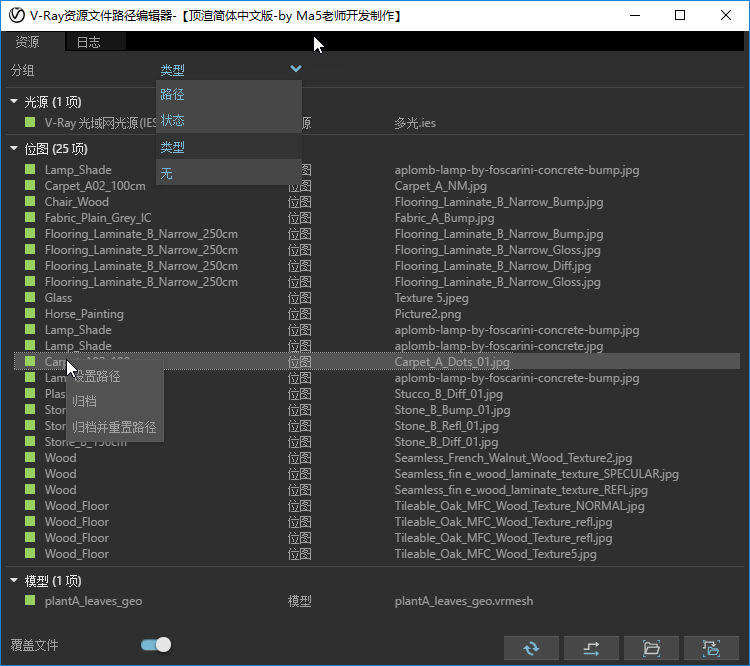This screenshot has width=750, height=666.
Task: Collapse the 位图 (25 项) group
Action: point(14,148)
